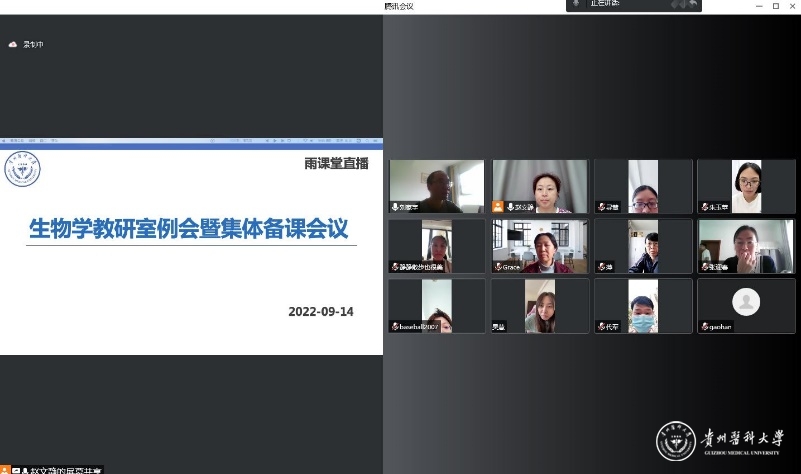Select 赵文静's video tile
The height and width of the screenshot is (474, 801).
(x=539, y=186)
